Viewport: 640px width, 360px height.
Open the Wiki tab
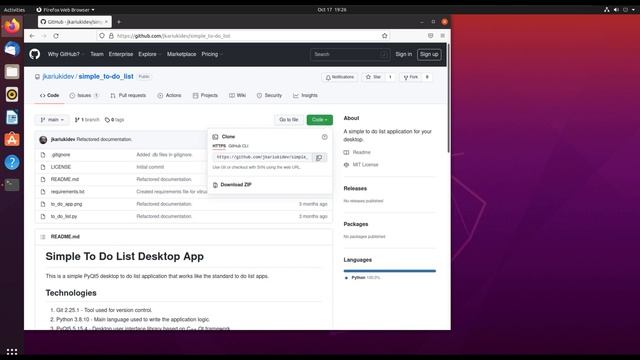pyautogui.click(x=238, y=96)
